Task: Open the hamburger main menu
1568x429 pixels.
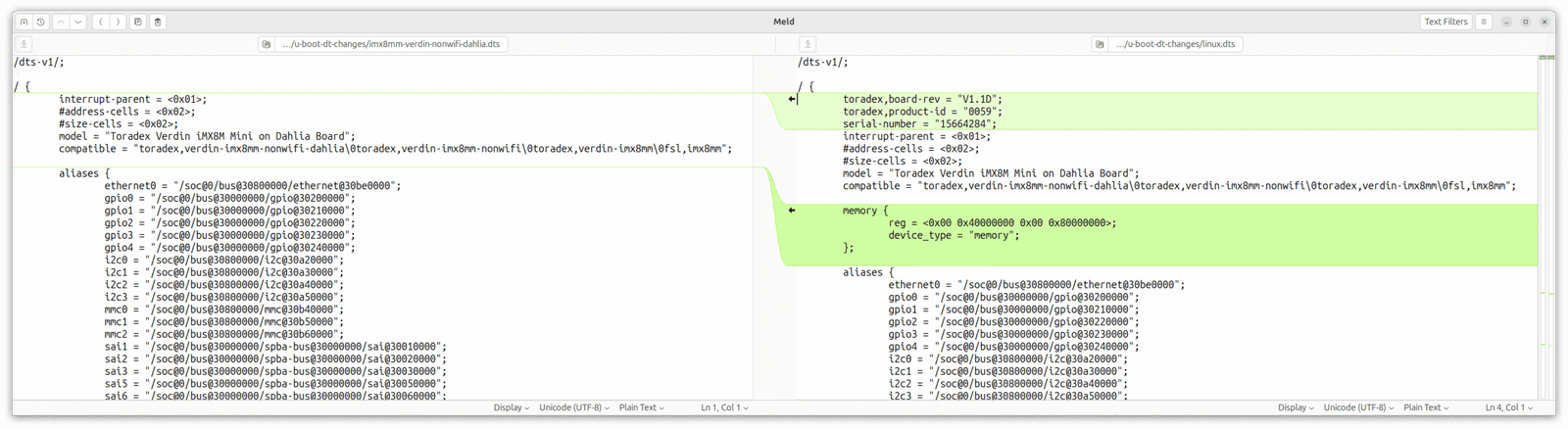Action: (1484, 22)
